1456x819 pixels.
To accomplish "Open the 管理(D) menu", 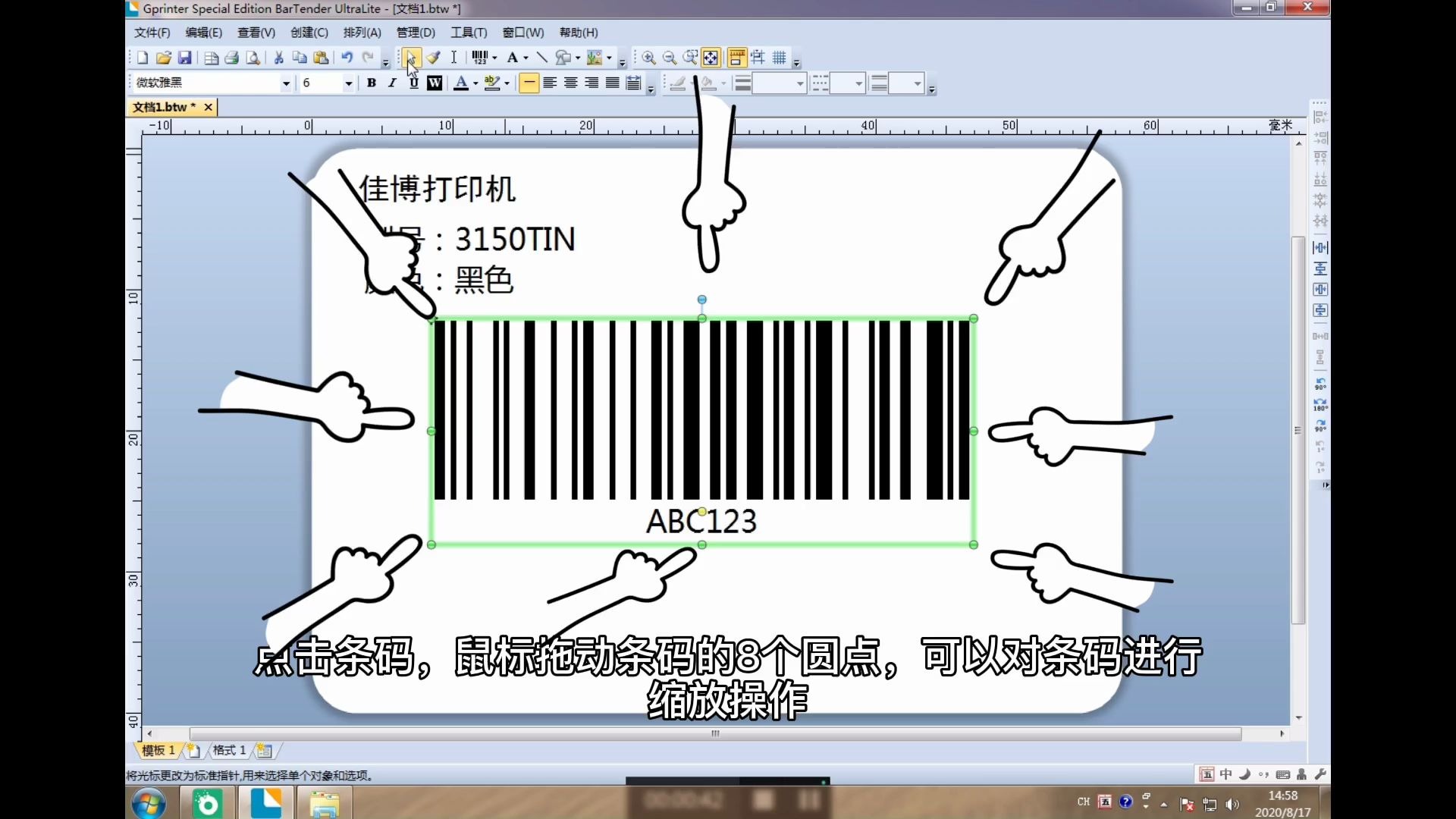I will (416, 33).
